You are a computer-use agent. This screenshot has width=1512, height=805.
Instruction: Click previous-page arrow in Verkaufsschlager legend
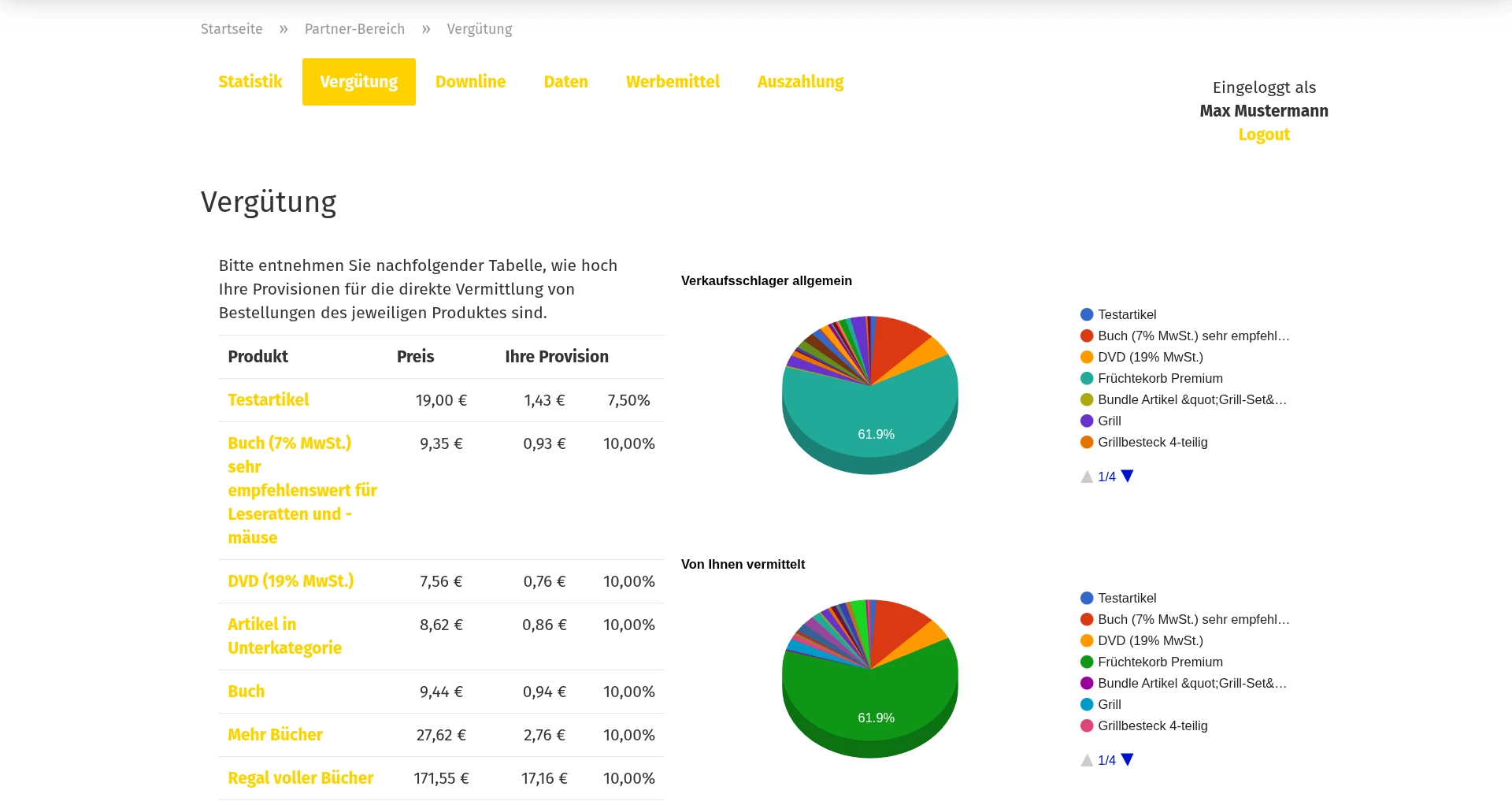coord(1087,477)
